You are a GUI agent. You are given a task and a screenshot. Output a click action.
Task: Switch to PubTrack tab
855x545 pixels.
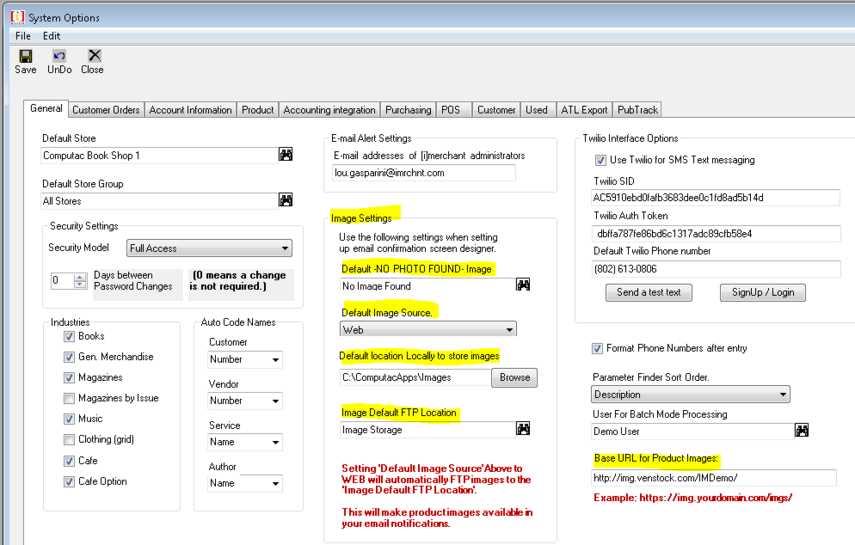(x=637, y=110)
